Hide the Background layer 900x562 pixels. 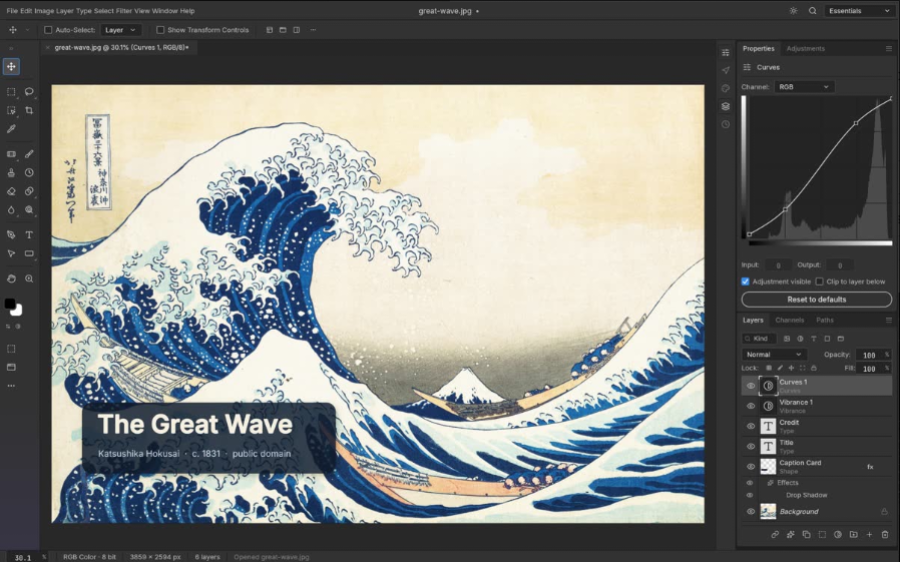point(750,511)
